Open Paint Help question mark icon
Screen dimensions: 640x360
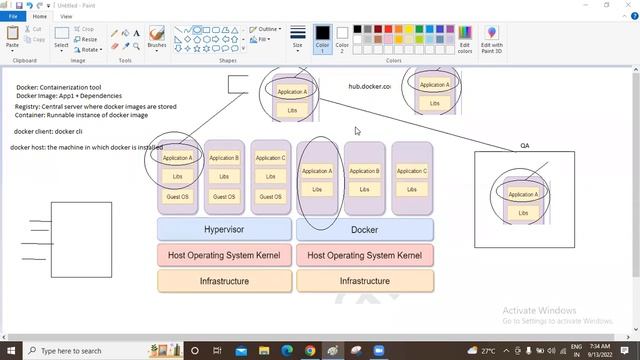click(x=635, y=16)
